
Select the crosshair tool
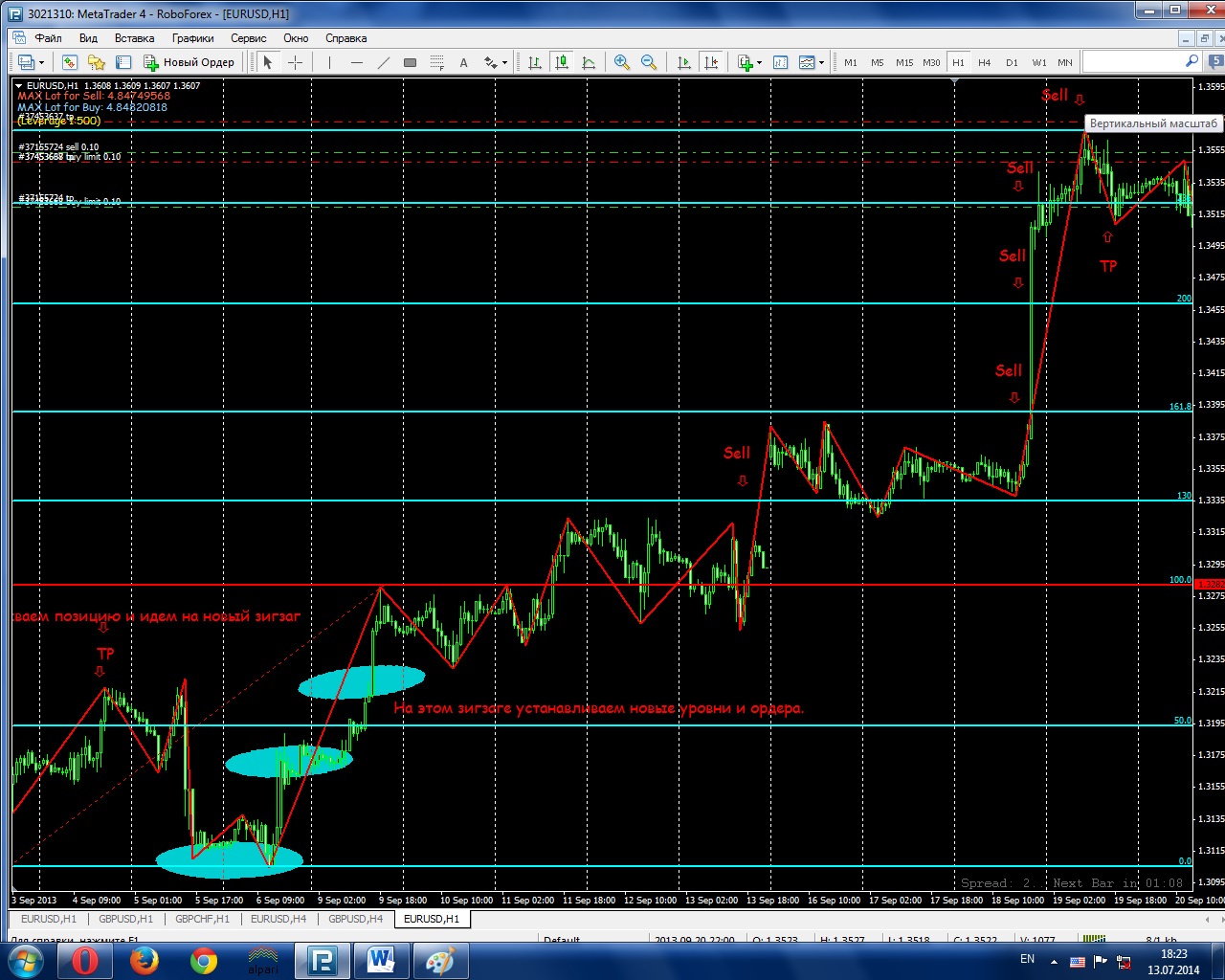295,62
